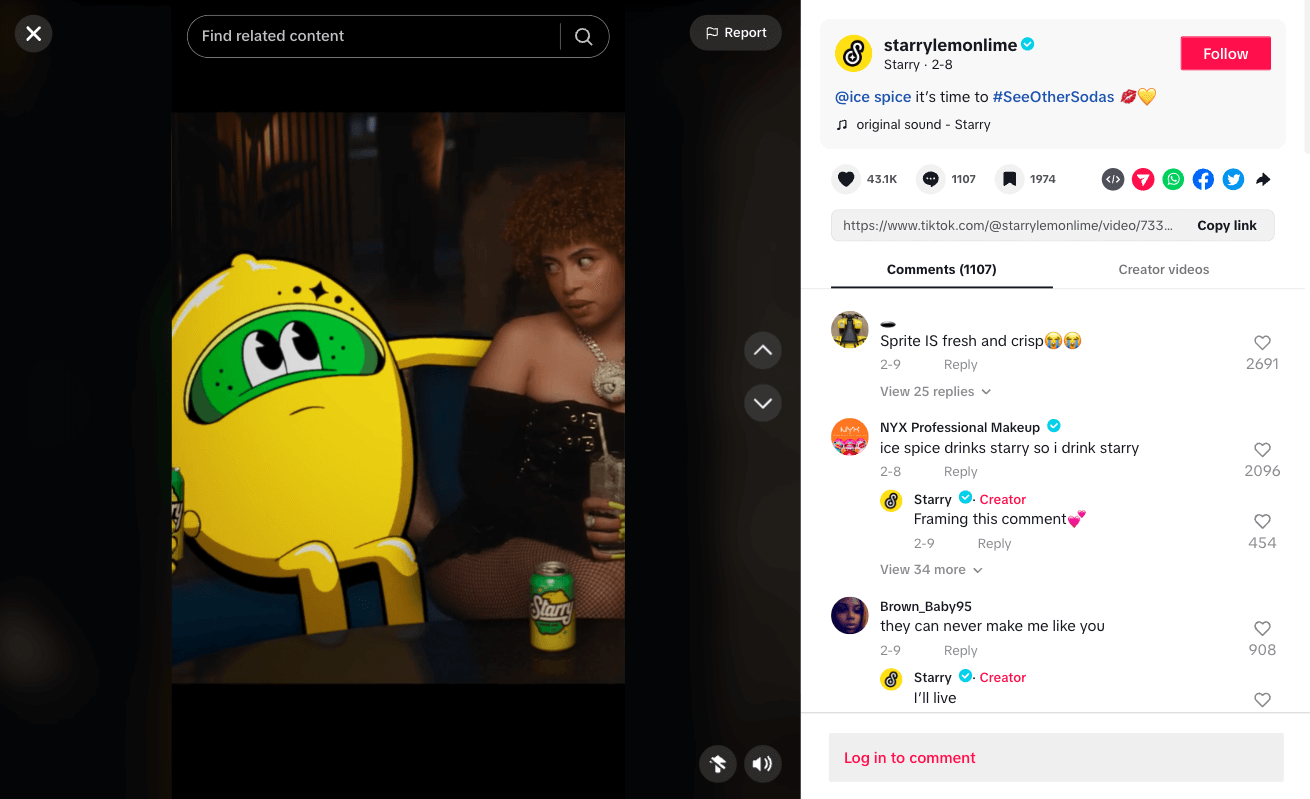
Task: Close the video viewer with X
Action: pos(33,34)
